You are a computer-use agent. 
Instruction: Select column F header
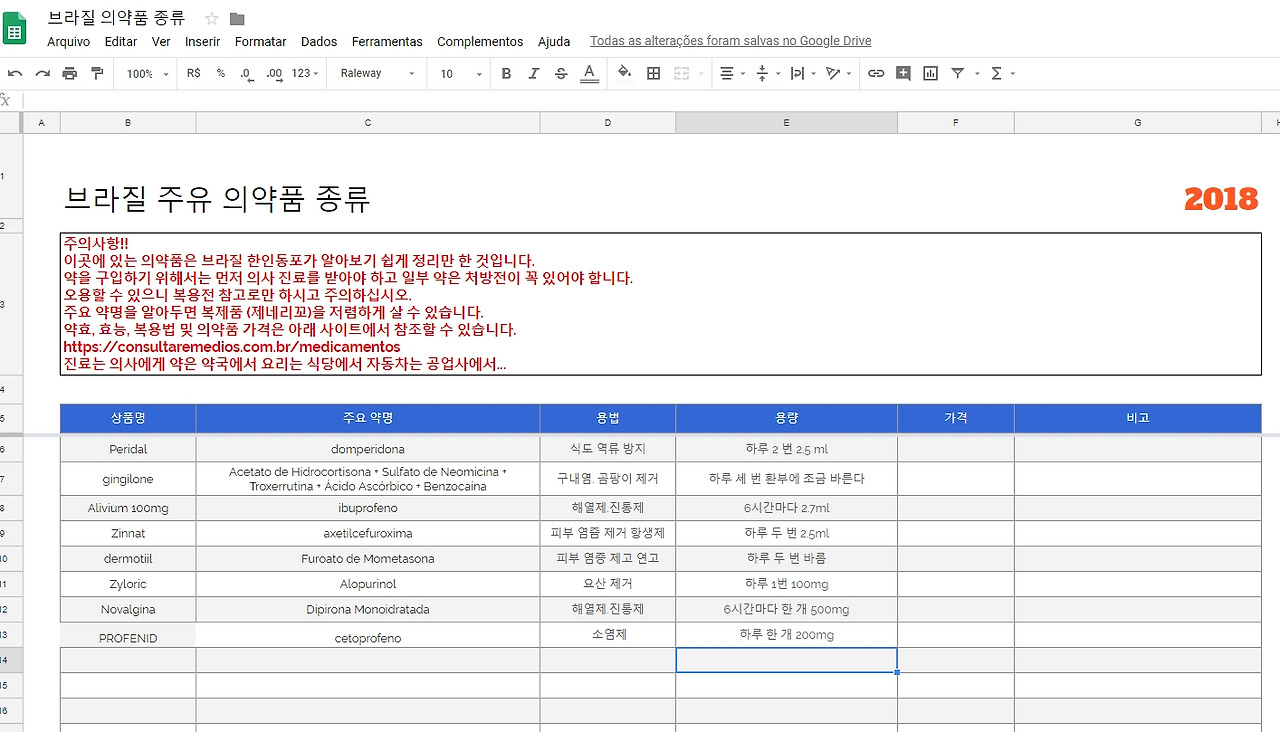click(956, 122)
